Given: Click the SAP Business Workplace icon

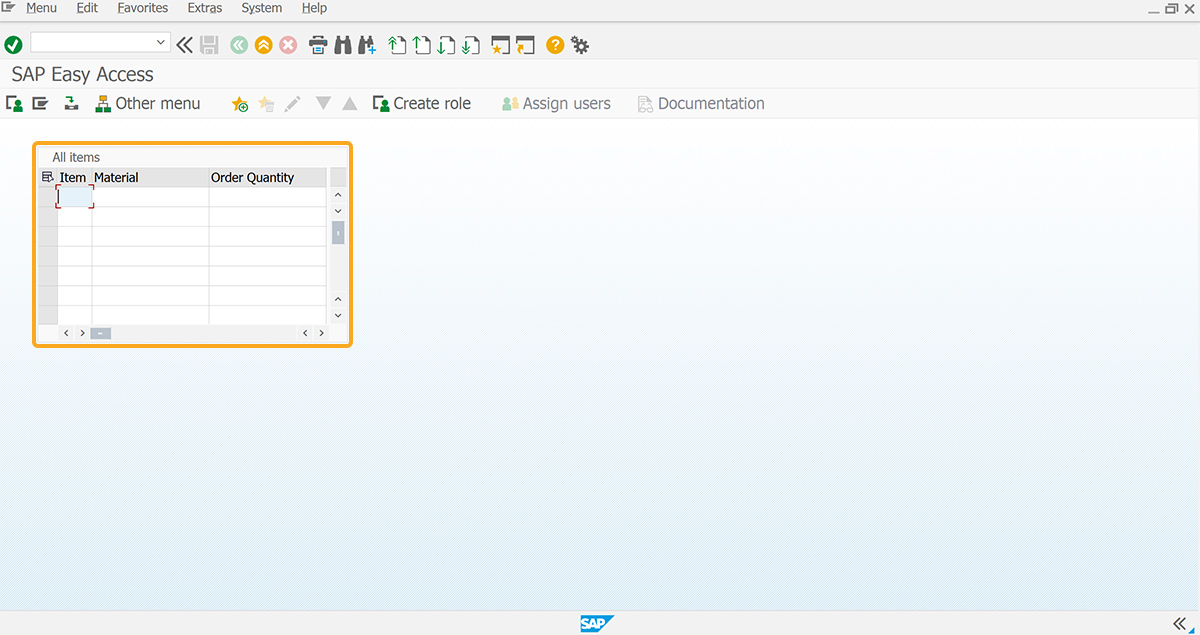Looking at the screenshot, I should click(71, 103).
